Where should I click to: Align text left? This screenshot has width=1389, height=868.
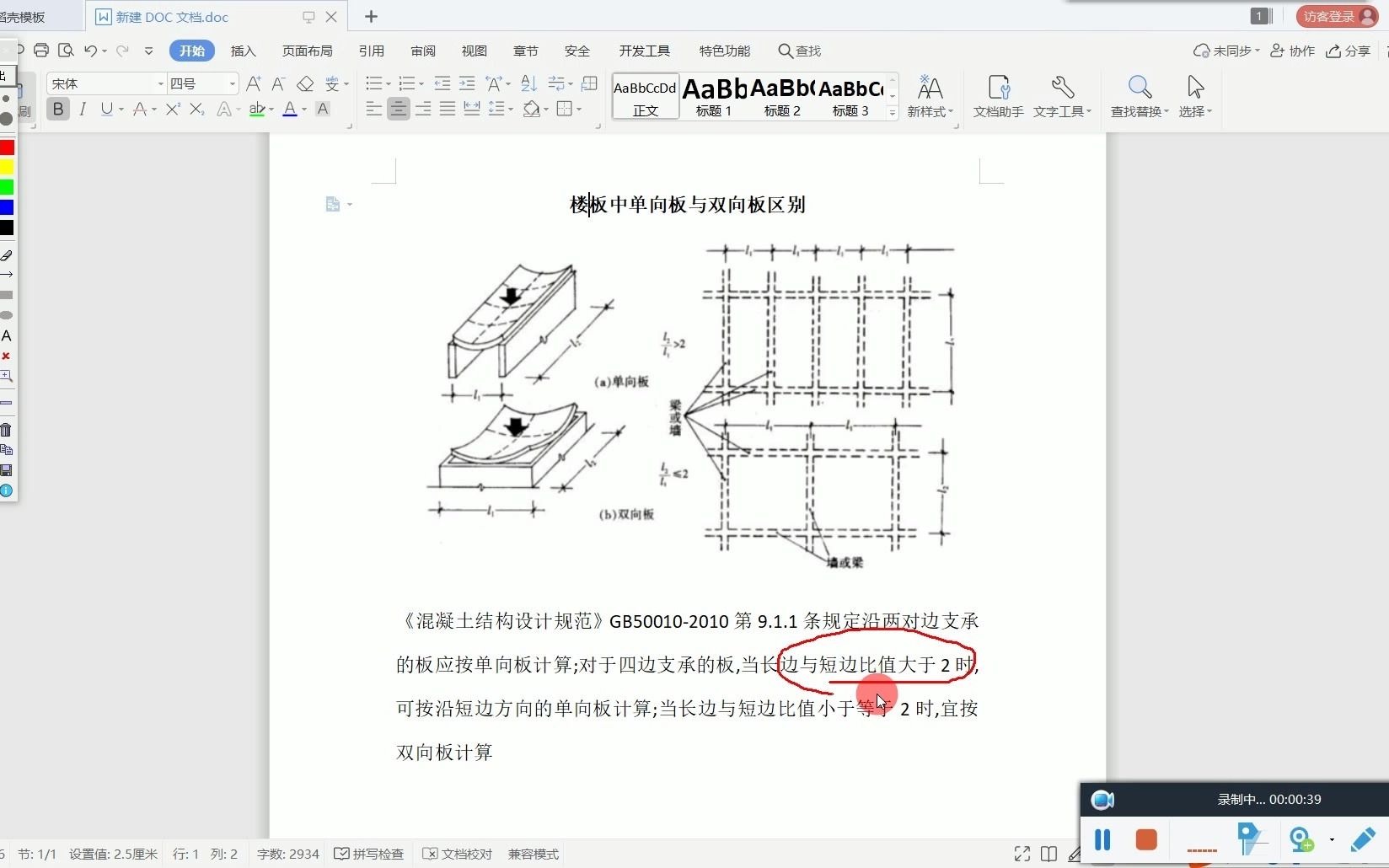(374, 109)
